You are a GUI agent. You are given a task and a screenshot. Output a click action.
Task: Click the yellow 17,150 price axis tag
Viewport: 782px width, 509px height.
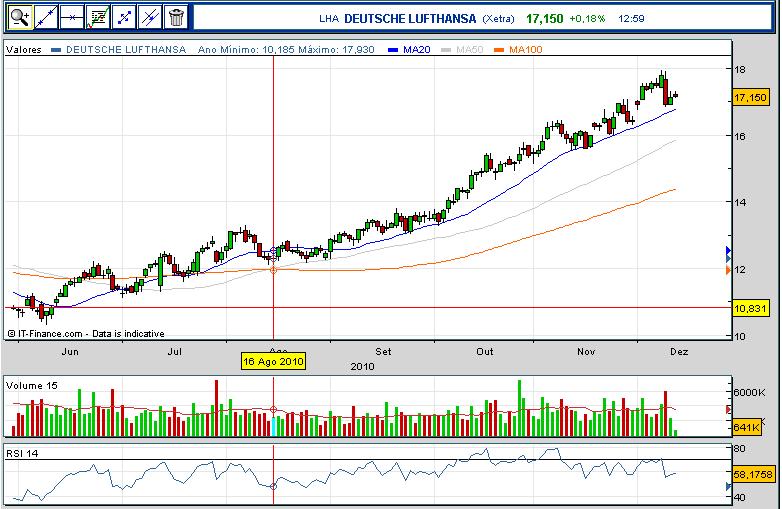click(750, 97)
